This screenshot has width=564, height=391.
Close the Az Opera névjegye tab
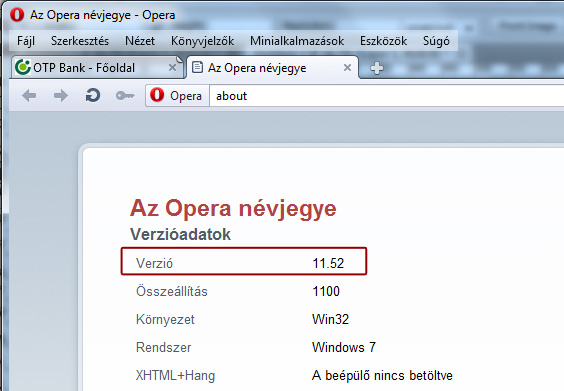[347, 67]
